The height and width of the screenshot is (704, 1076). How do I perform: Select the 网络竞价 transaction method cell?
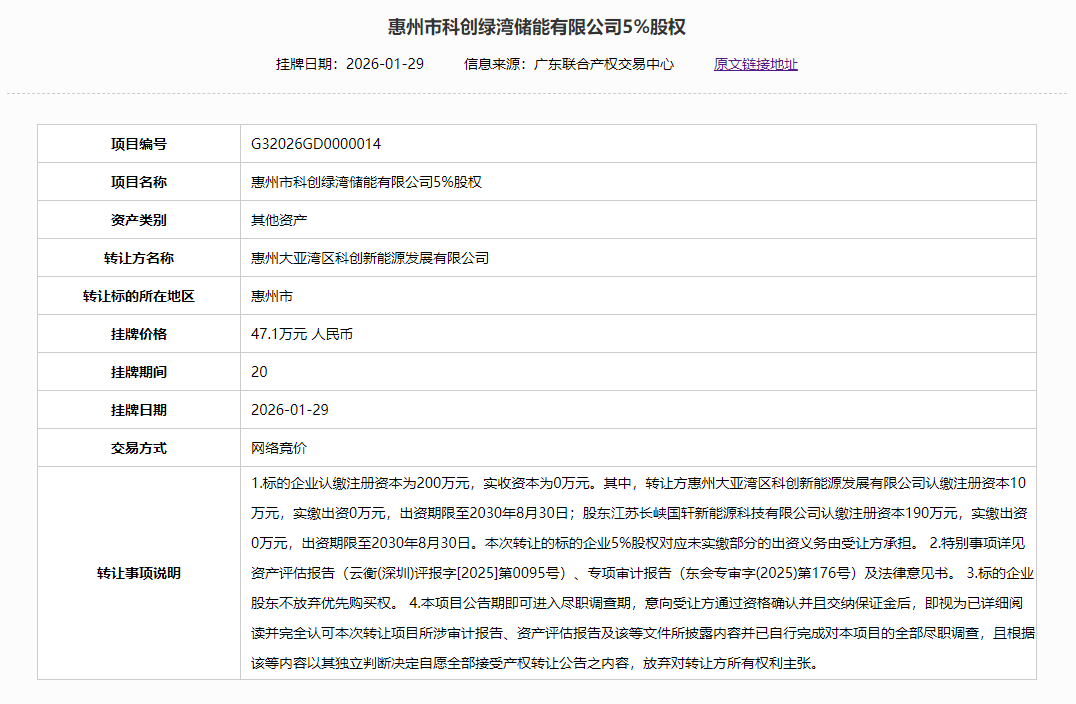280,447
